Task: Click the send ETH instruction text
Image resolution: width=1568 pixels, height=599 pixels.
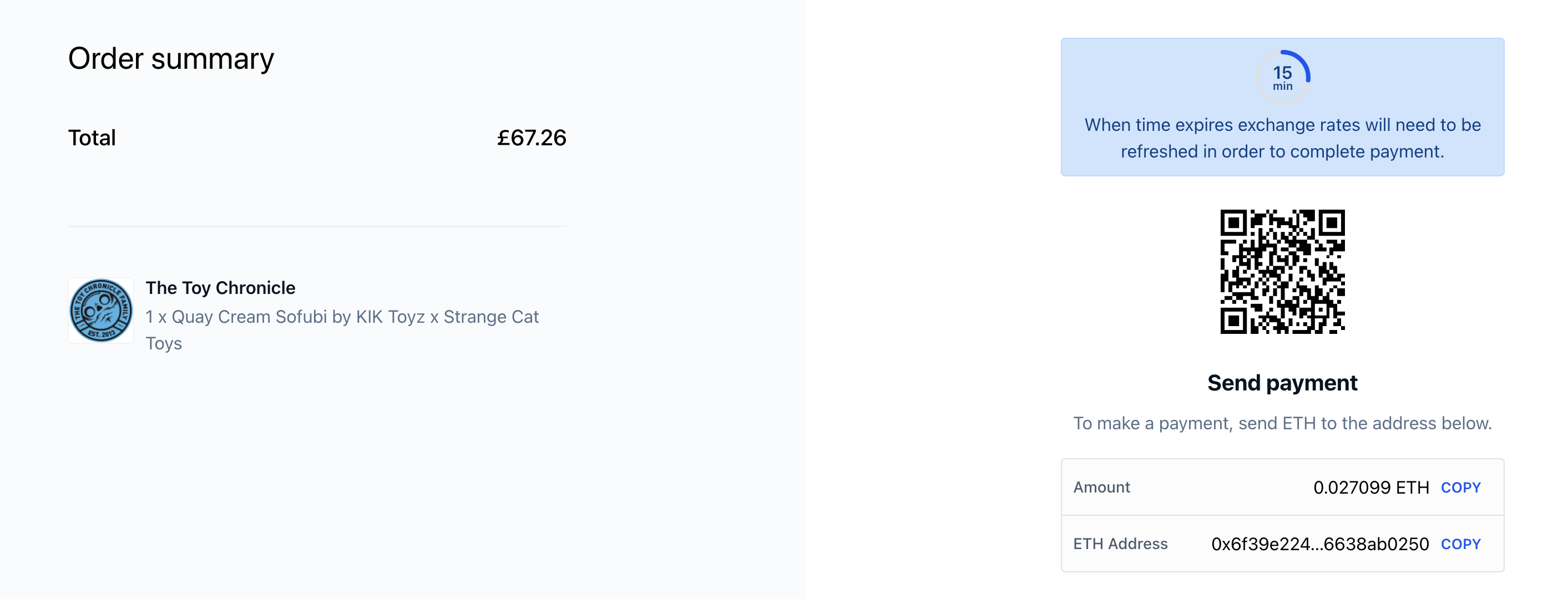Action: tap(1282, 424)
